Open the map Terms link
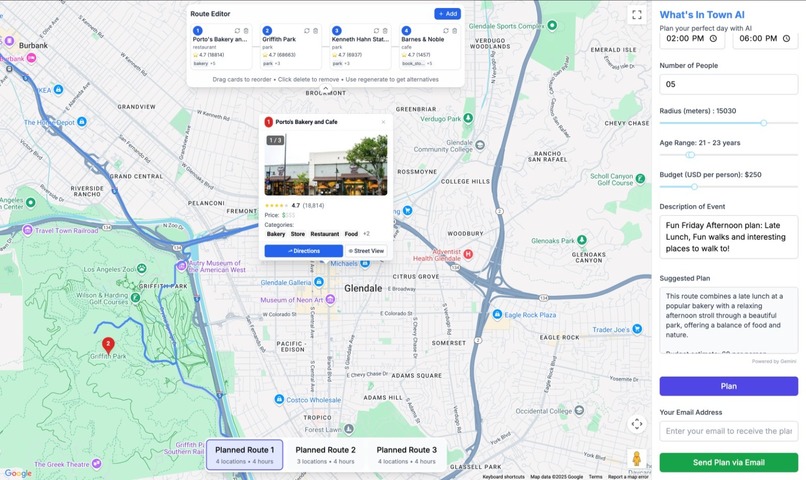806x480 pixels. tap(595, 477)
